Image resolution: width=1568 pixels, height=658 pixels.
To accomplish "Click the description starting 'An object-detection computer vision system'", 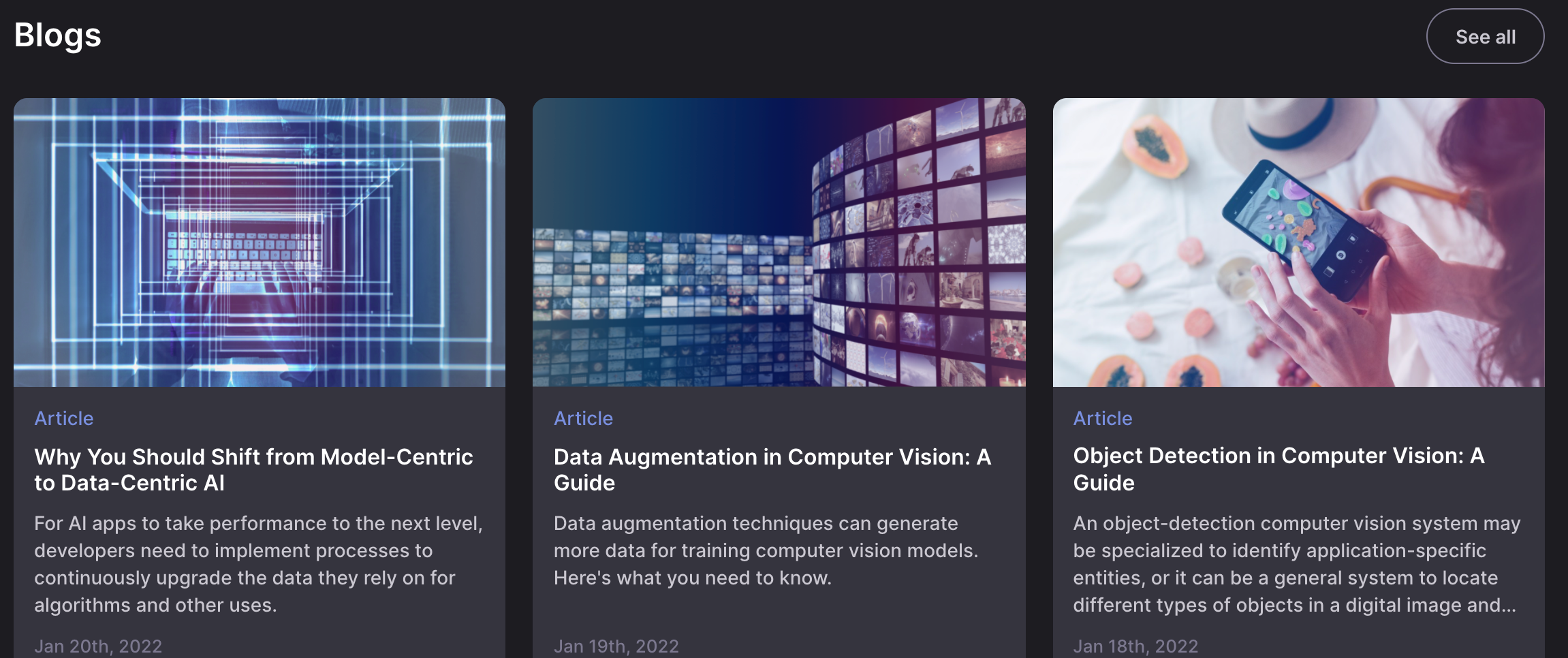I will click(1297, 564).
